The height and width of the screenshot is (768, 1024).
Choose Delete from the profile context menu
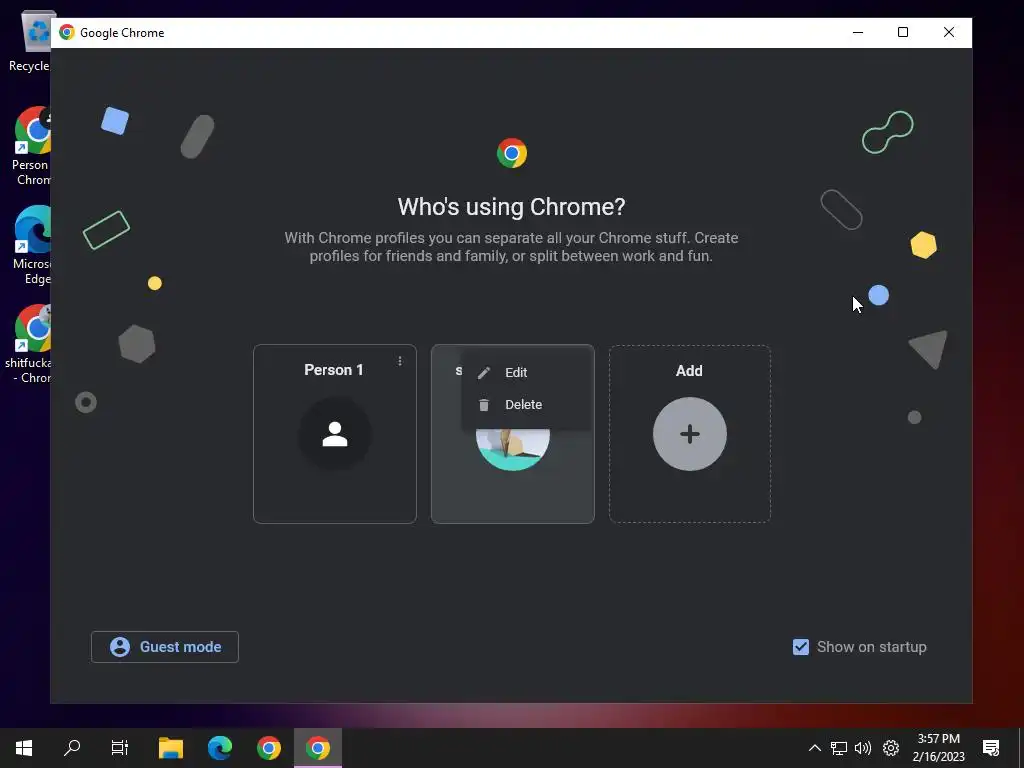[526, 404]
